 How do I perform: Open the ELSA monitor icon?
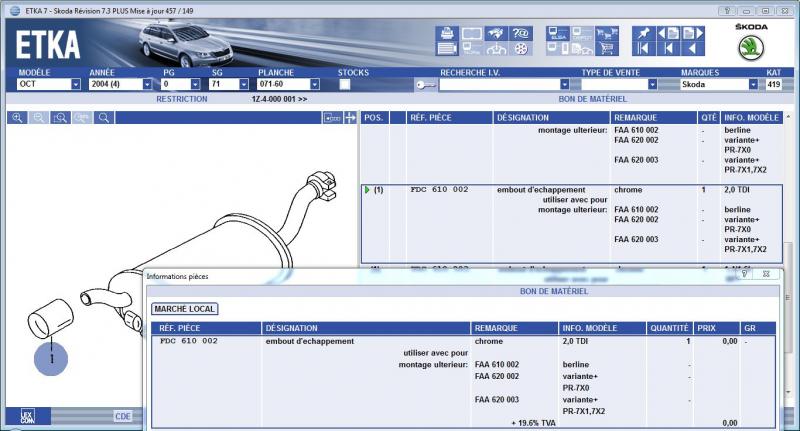[558, 34]
